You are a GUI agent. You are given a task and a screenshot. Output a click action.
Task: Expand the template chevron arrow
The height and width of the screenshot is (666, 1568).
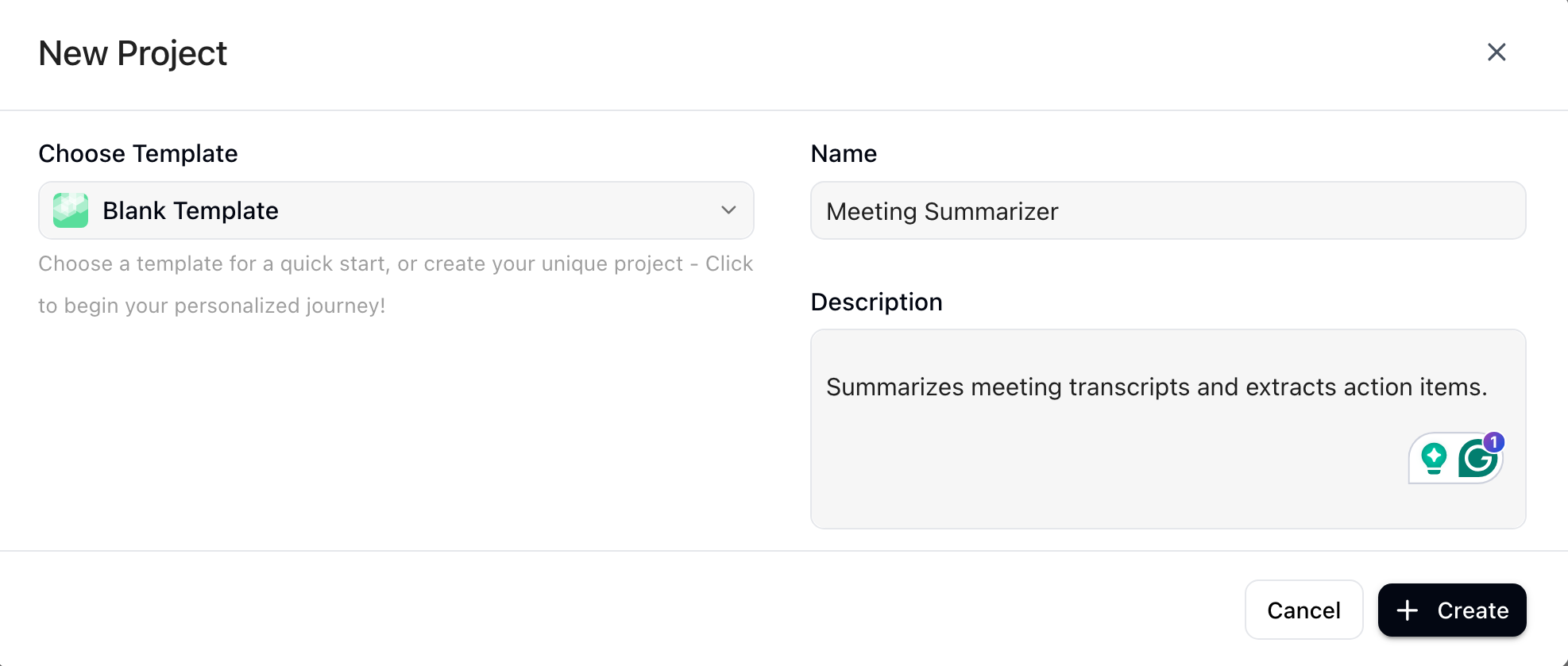[728, 210]
